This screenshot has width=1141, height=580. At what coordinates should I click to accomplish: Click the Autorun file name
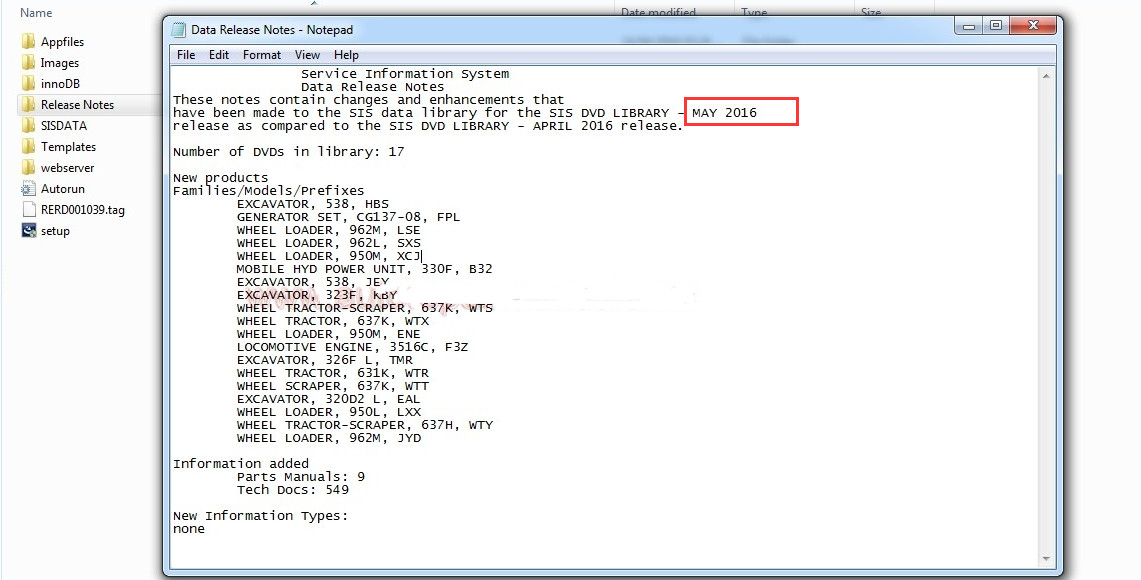[x=63, y=189]
